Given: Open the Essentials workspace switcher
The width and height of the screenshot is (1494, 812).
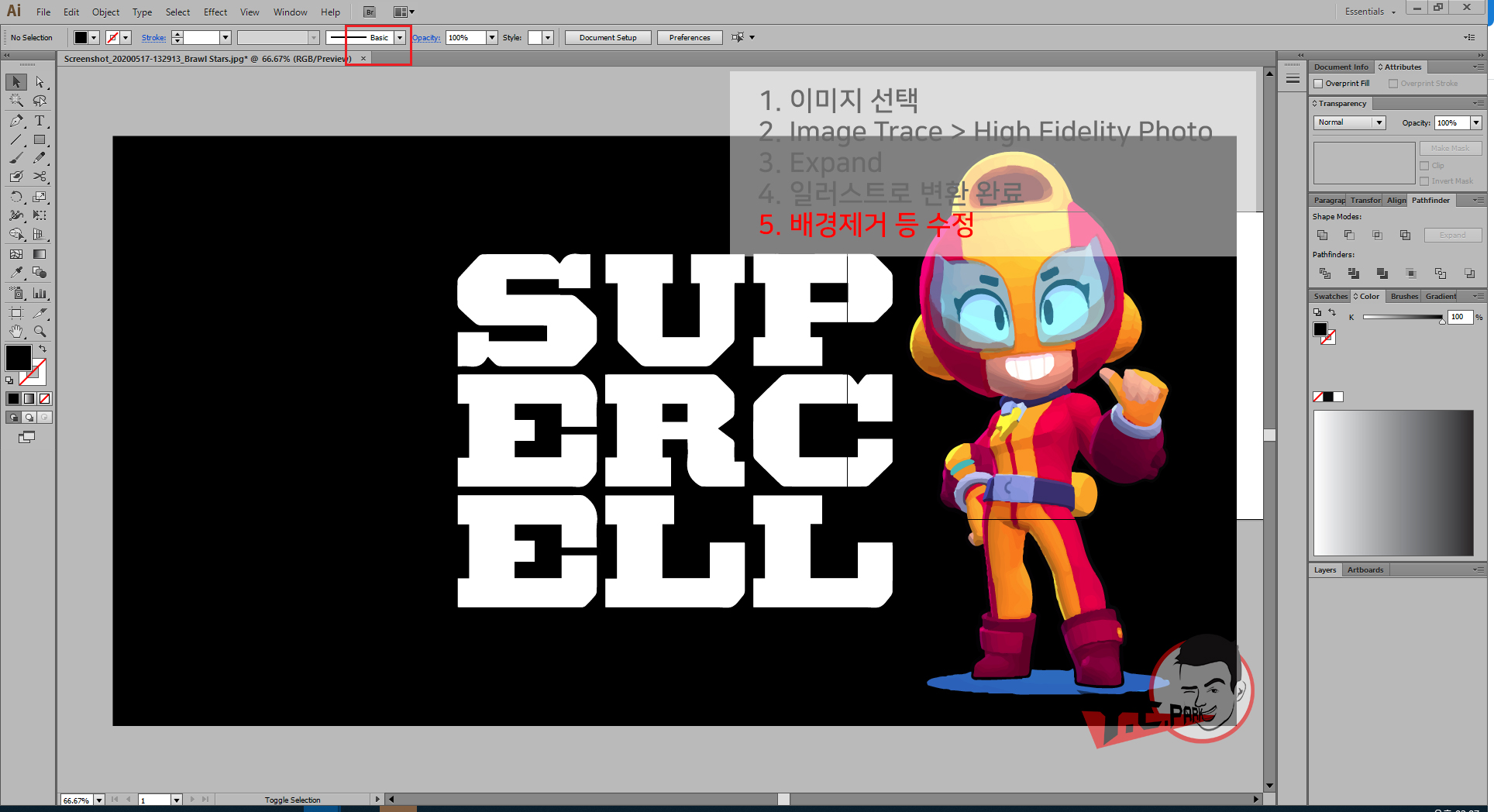Looking at the screenshot, I should (1370, 12).
